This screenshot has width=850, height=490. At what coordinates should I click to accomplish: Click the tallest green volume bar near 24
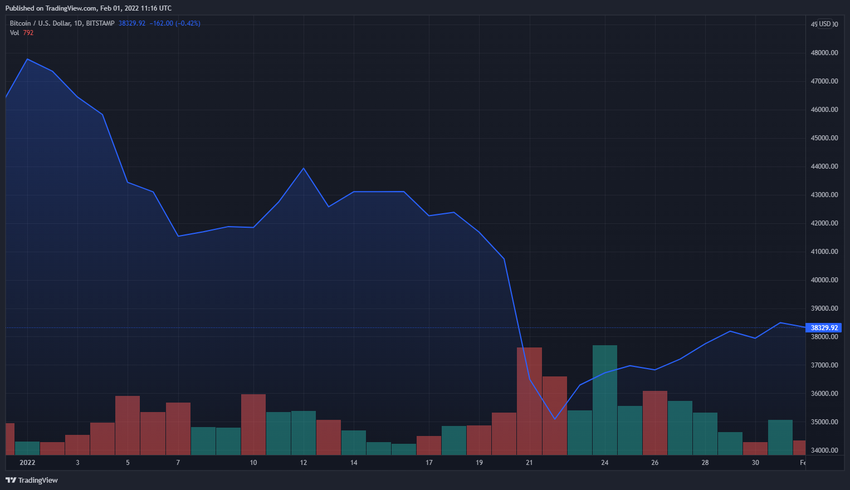point(604,400)
